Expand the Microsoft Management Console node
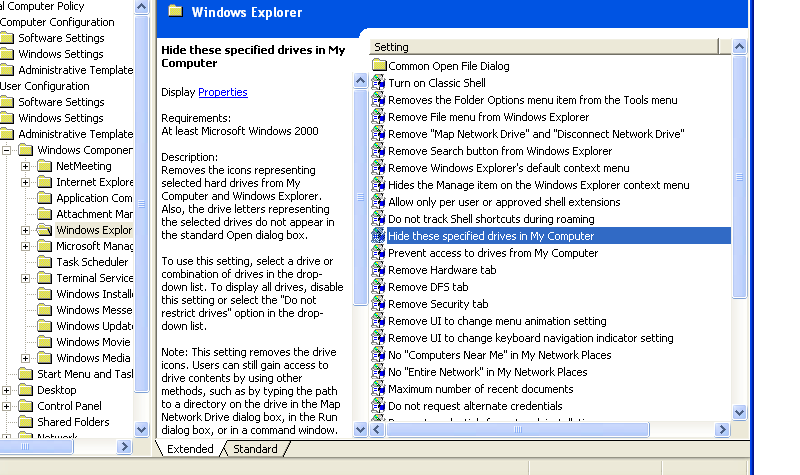 tap(25, 246)
